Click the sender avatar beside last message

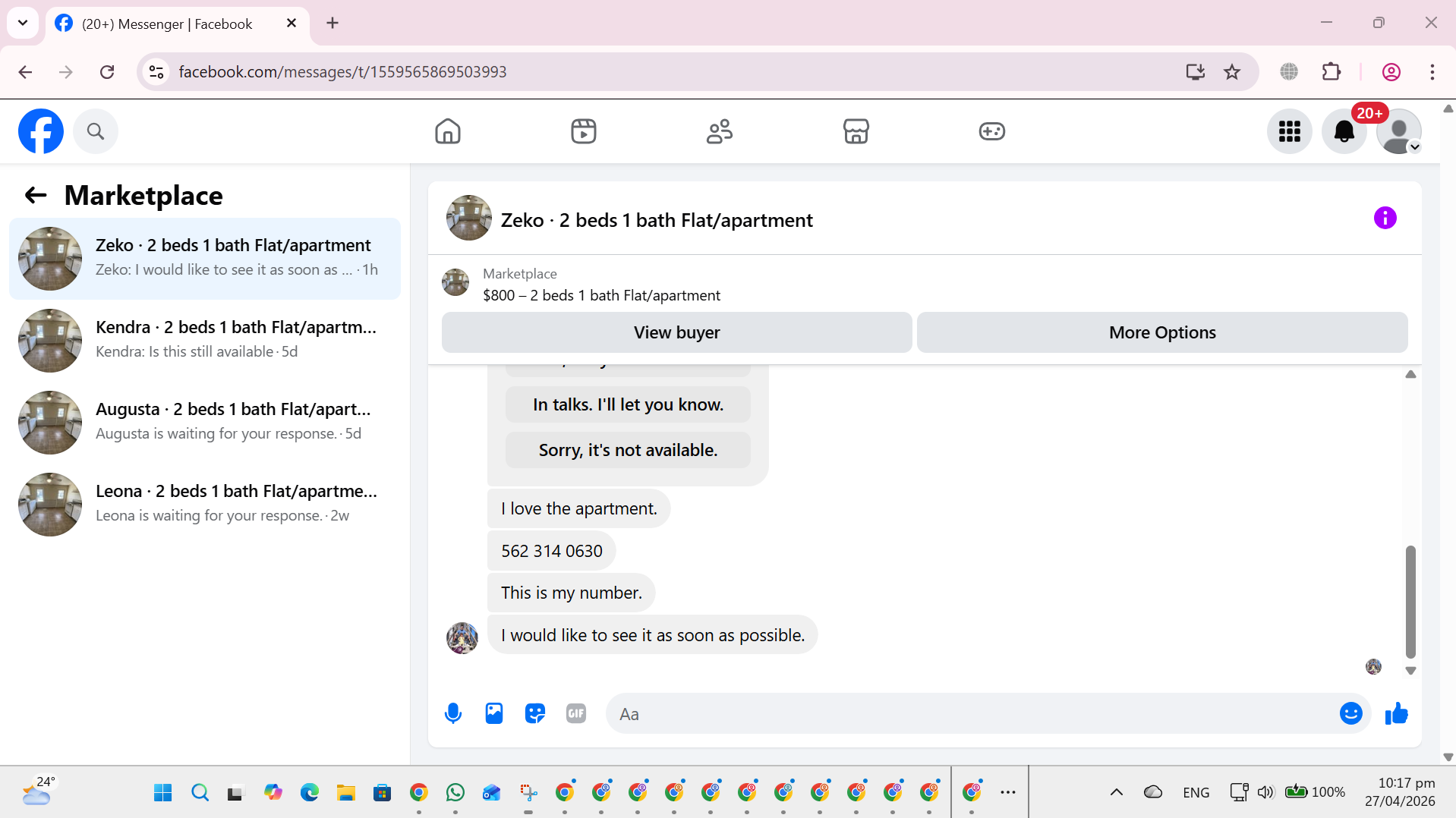(462, 638)
